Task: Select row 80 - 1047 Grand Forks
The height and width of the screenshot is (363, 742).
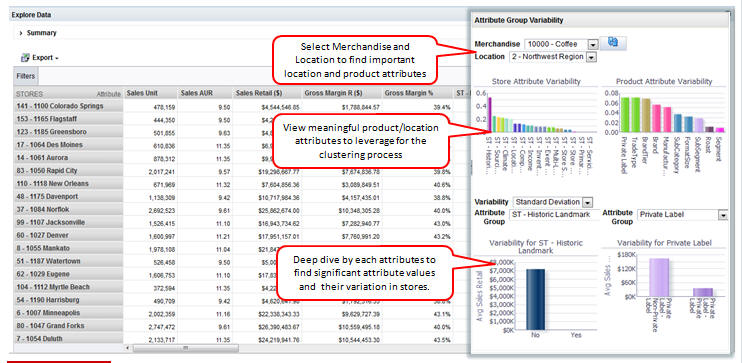Action: pos(69,326)
